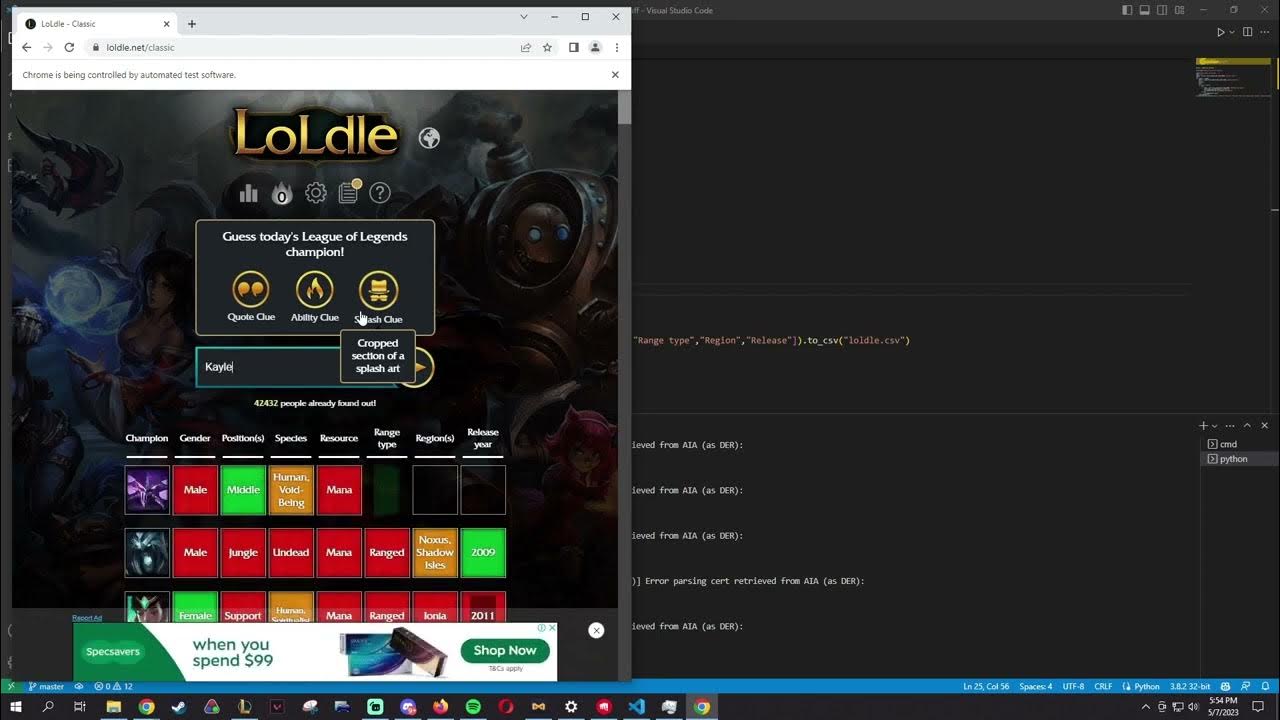Viewport: 1280px width, 720px height.
Task: Open the streak flame icon showing 0
Action: 281,193
